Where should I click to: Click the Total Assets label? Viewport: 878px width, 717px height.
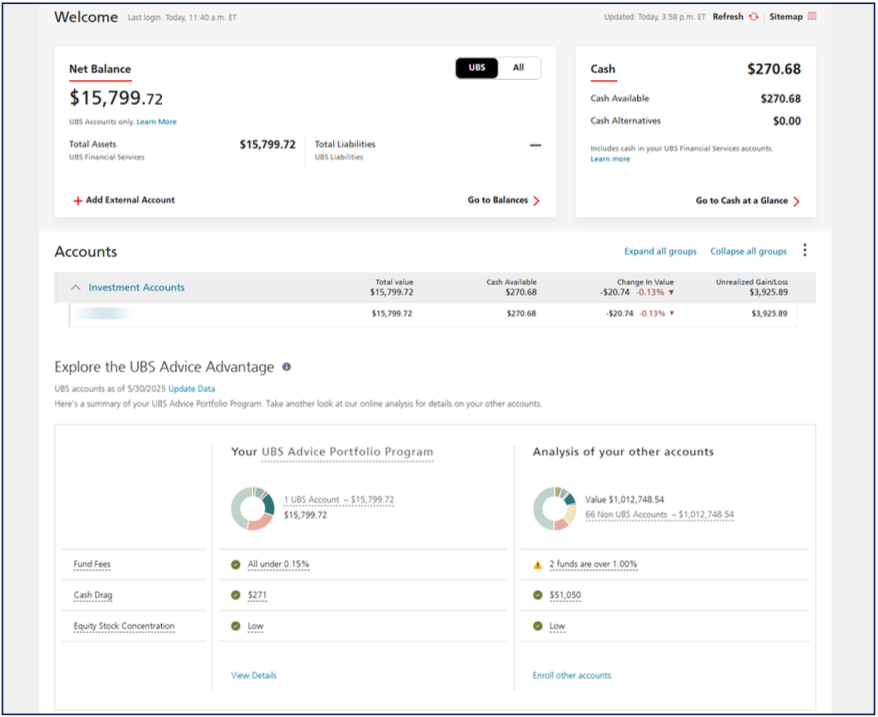(92, 144)
